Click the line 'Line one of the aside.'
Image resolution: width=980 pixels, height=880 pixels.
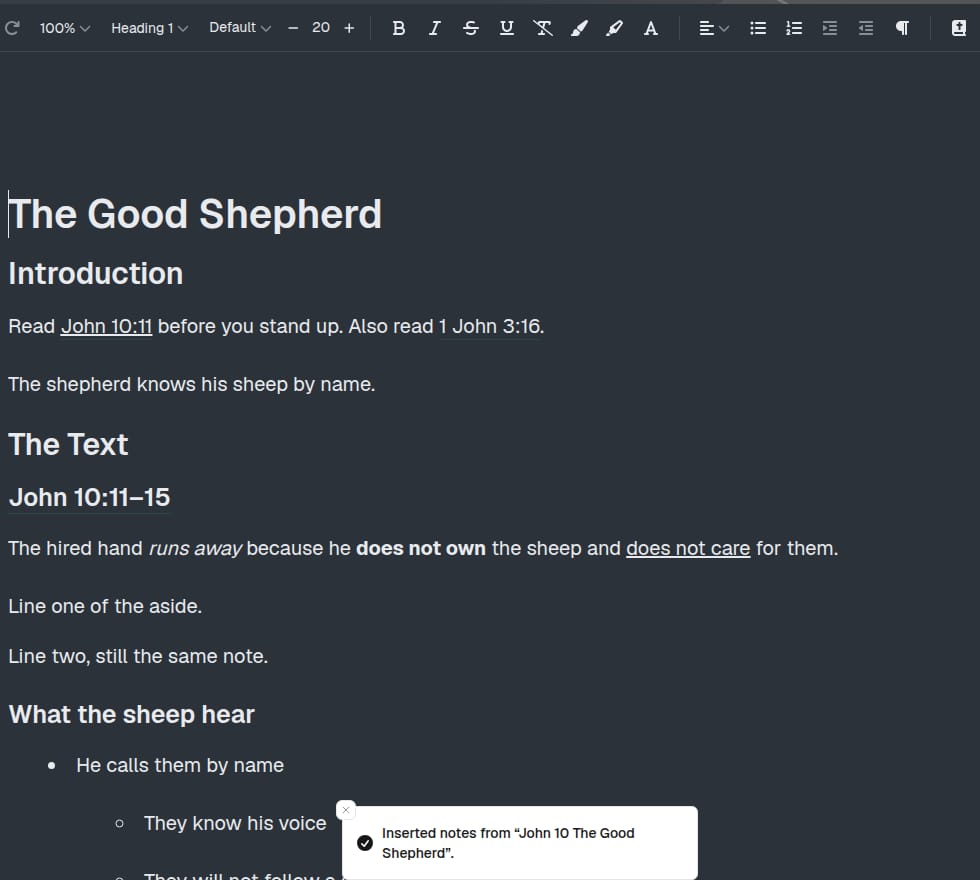pyautogui.click(x=105, y=606)
